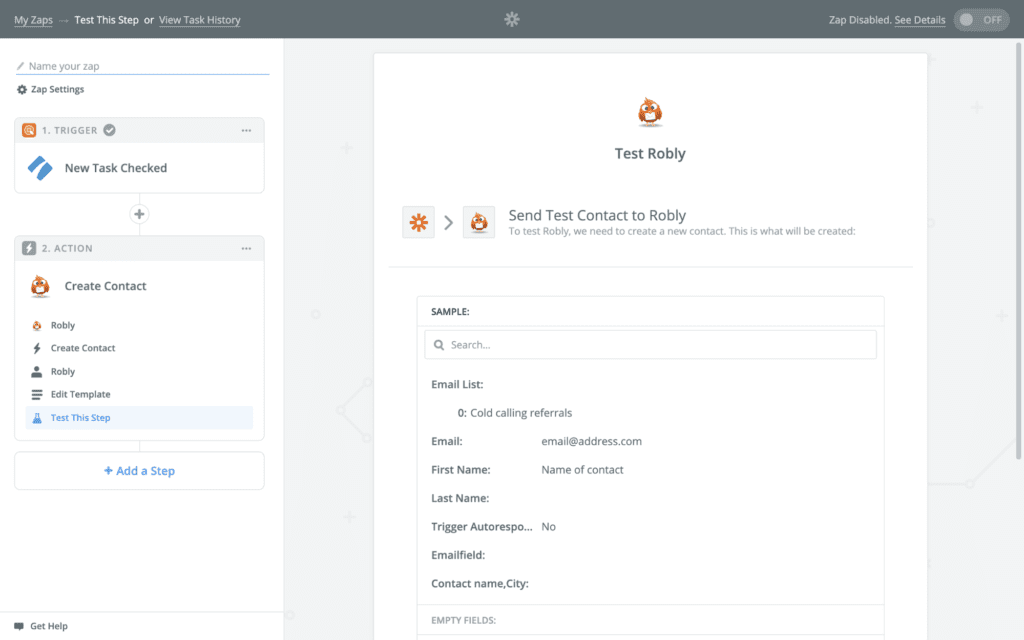Click the 'Last Name:' label
This screenshot has width=1024, height=640.
point(460,498)
